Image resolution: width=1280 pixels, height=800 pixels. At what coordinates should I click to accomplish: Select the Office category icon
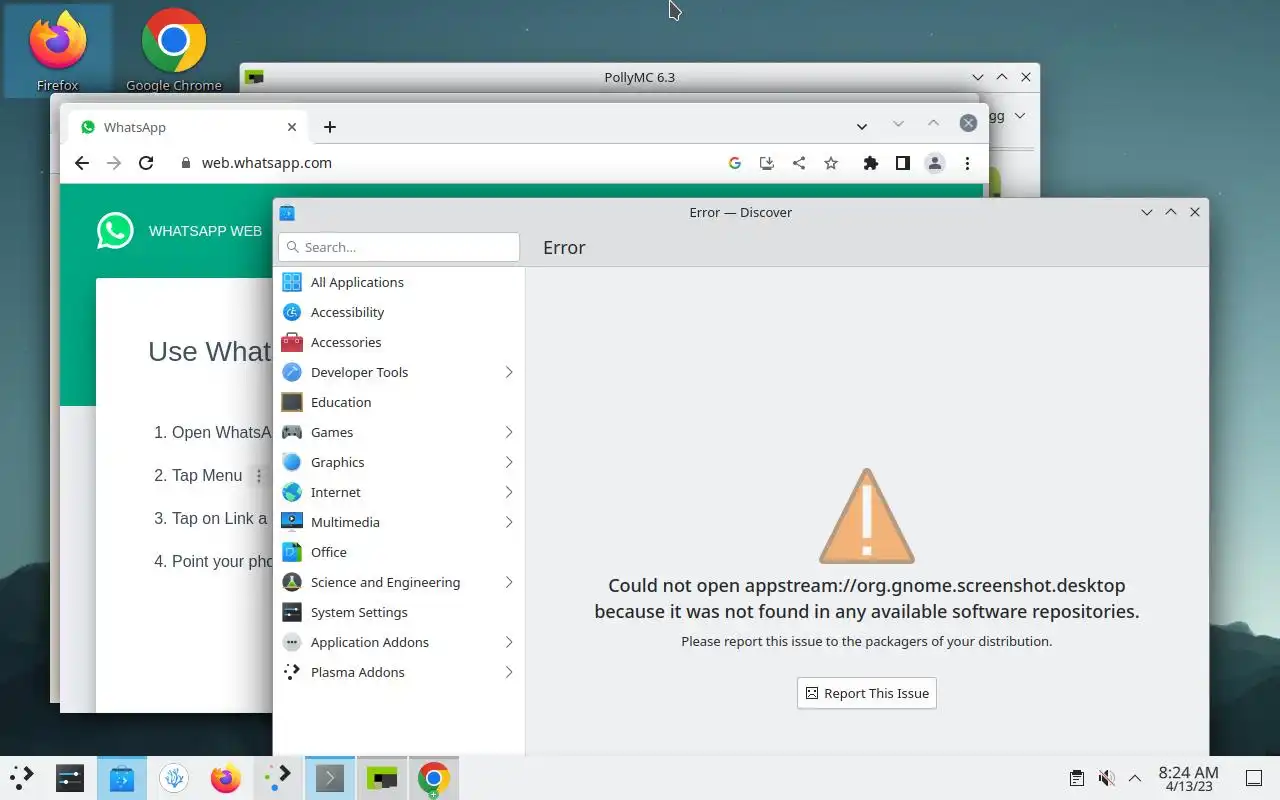coord(292,552)
